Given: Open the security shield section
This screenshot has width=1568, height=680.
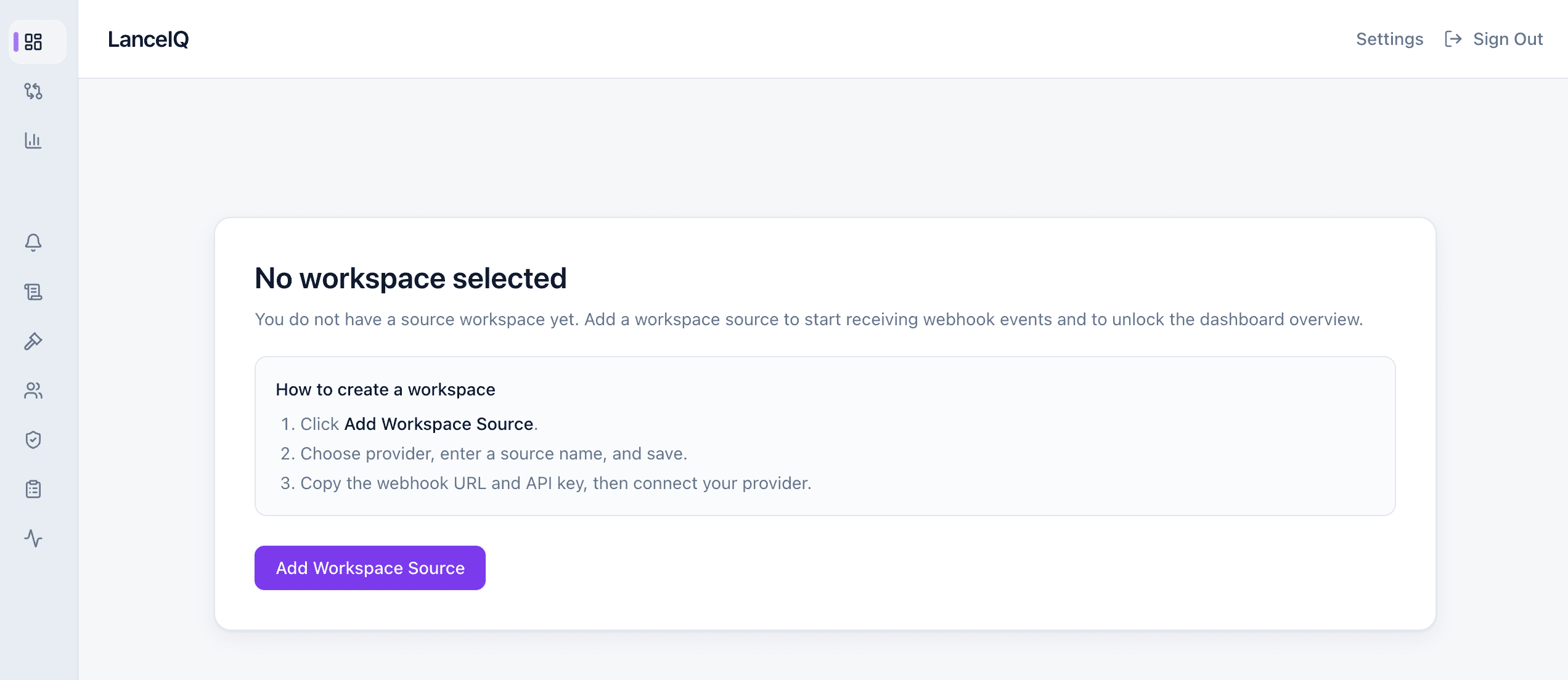Looking at the screenshot, I should [x=33, y=440].
